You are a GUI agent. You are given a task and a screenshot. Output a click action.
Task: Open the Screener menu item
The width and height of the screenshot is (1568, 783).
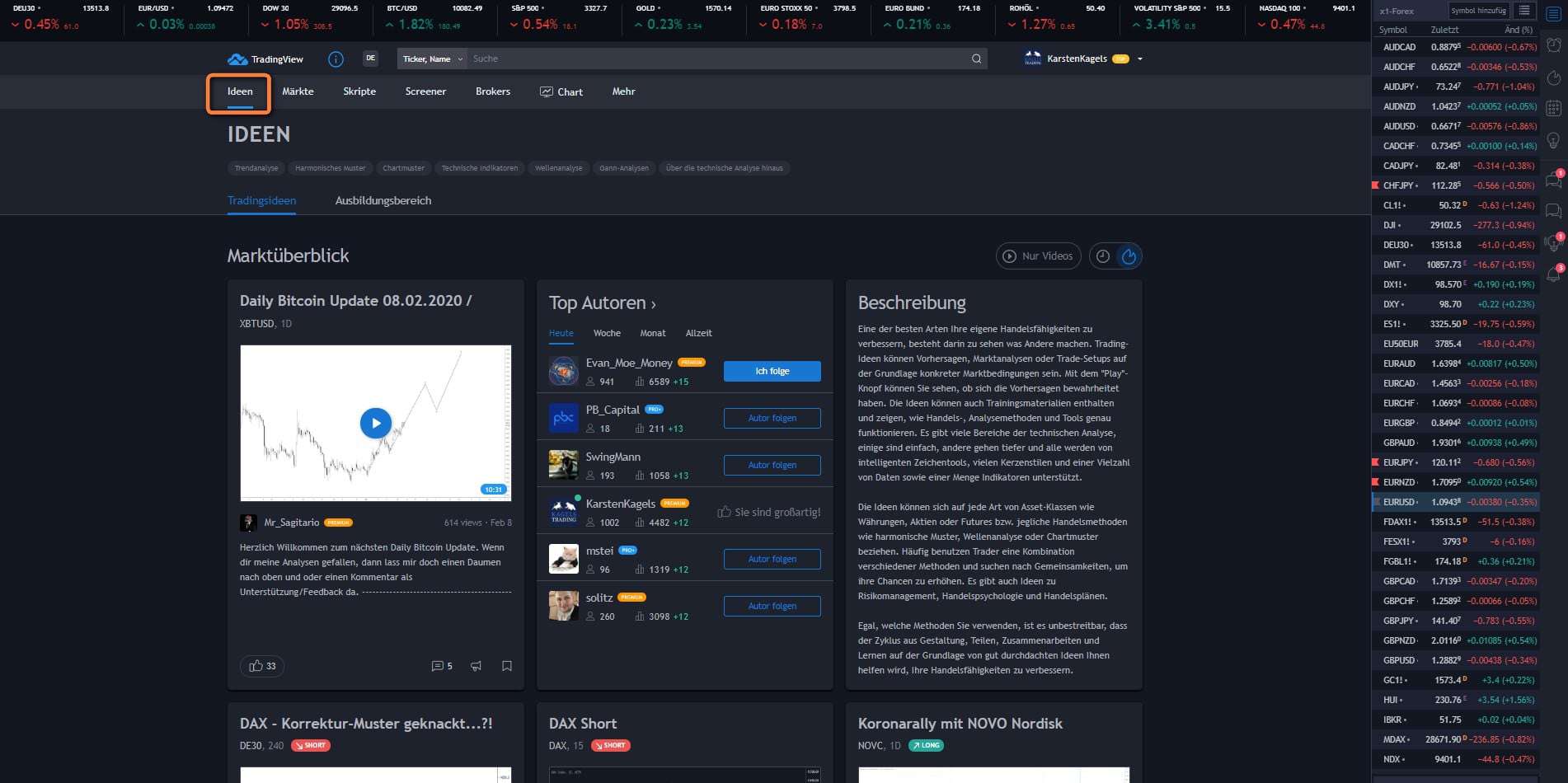tap(425, 91)
